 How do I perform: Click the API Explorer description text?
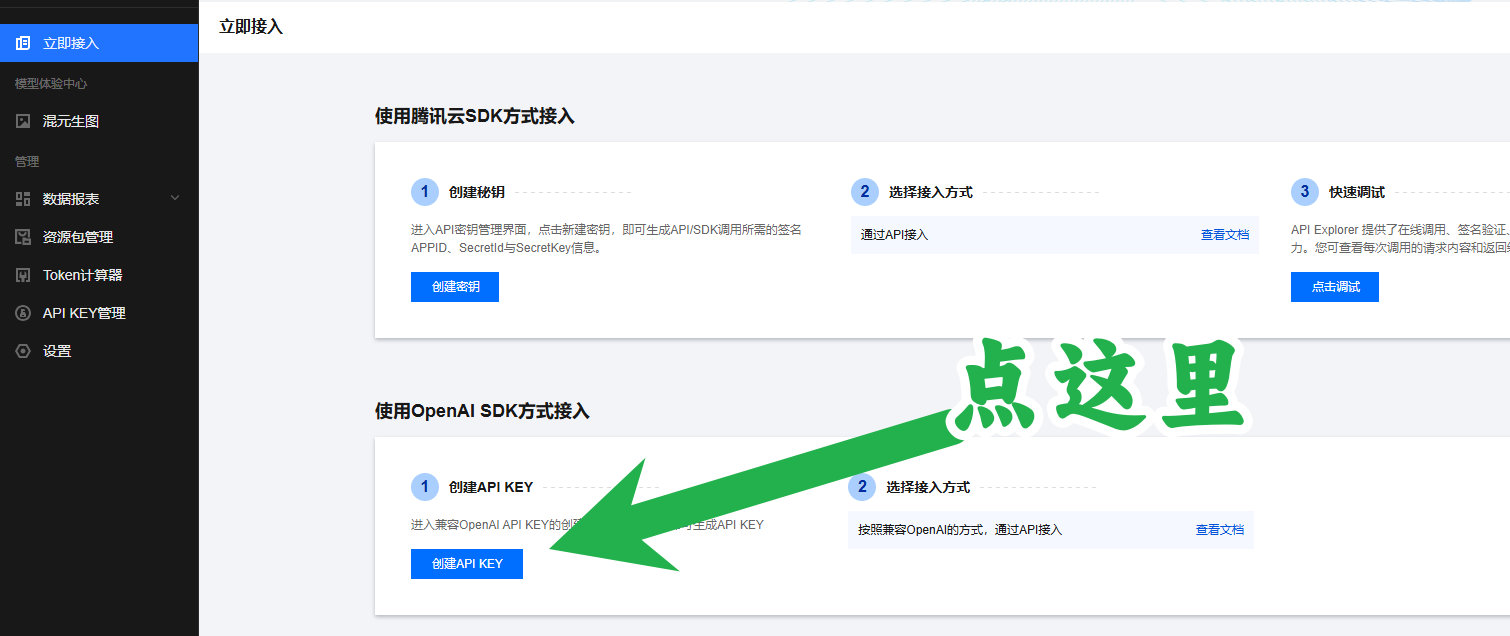(x=1400, y=238)
